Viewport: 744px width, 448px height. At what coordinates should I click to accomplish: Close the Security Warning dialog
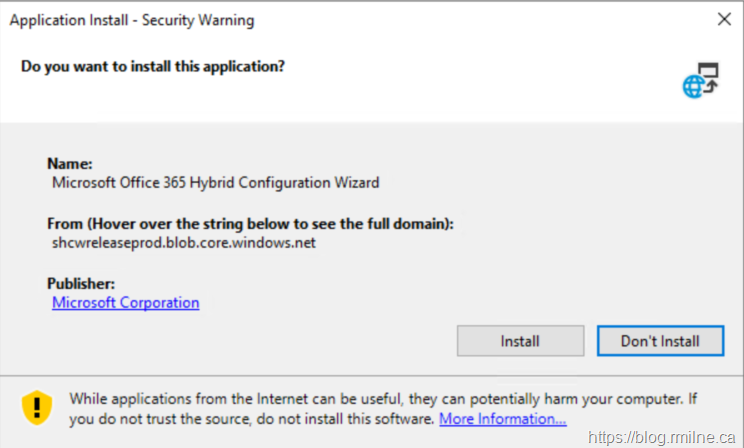coord(724,19)
